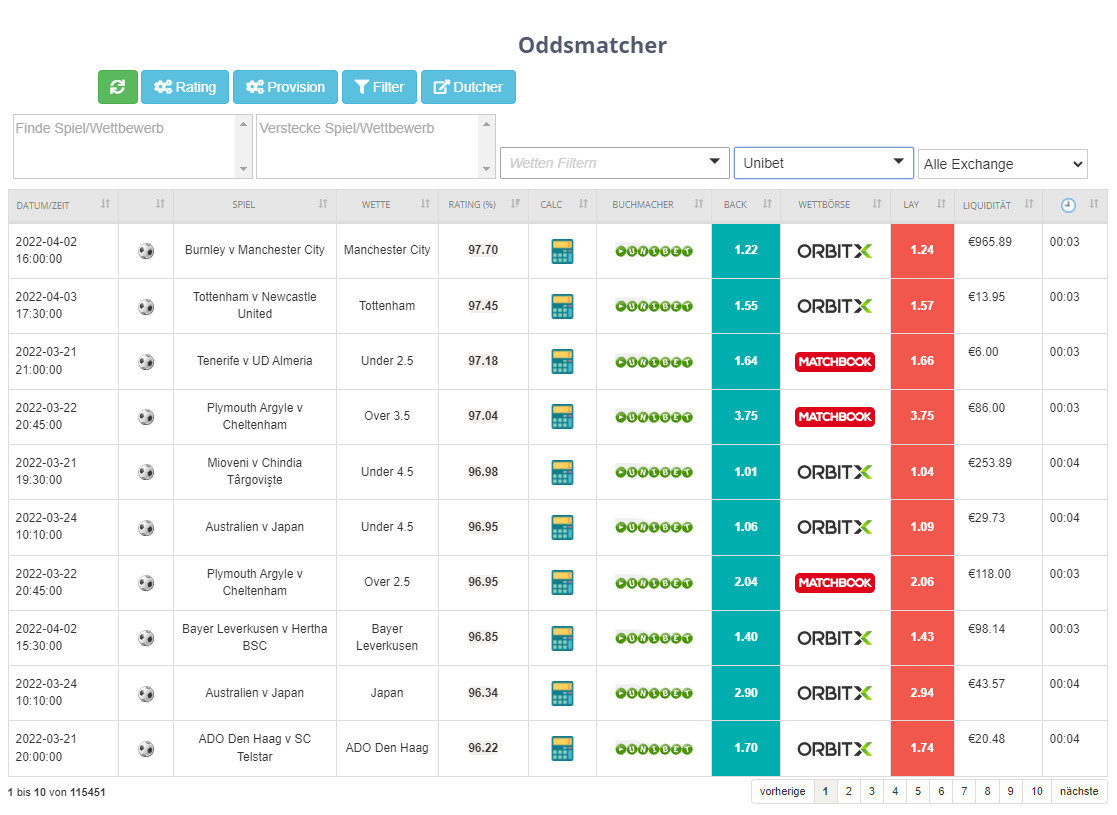Open calculator for Plymouth Argyle Over 3.5 row

[x=562, y=417]
